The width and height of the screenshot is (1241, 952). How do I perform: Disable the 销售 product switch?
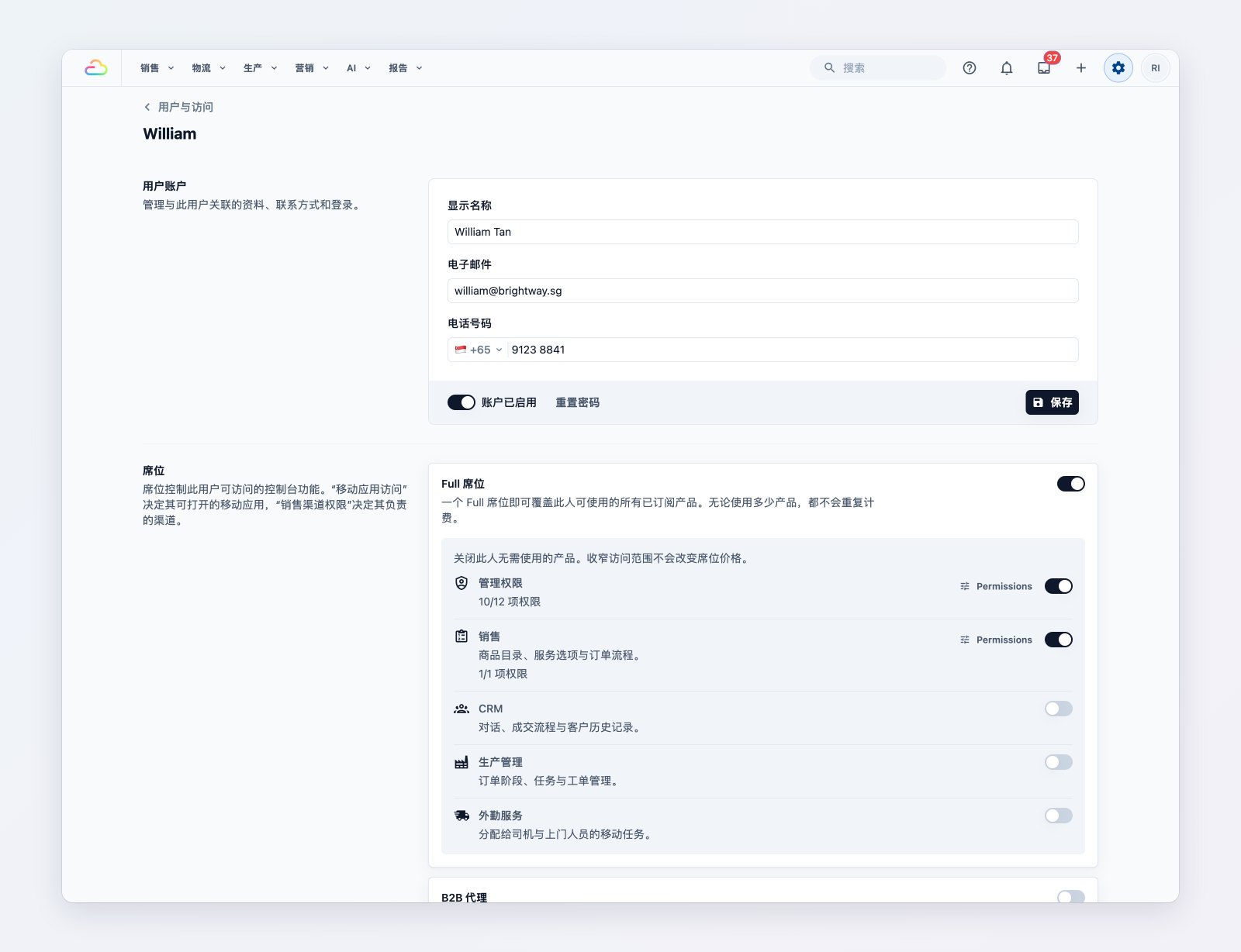coord(1059,640)
